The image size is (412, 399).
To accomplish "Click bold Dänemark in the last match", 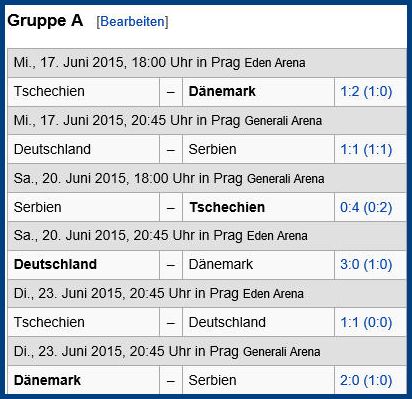I will tap(47, 380).
